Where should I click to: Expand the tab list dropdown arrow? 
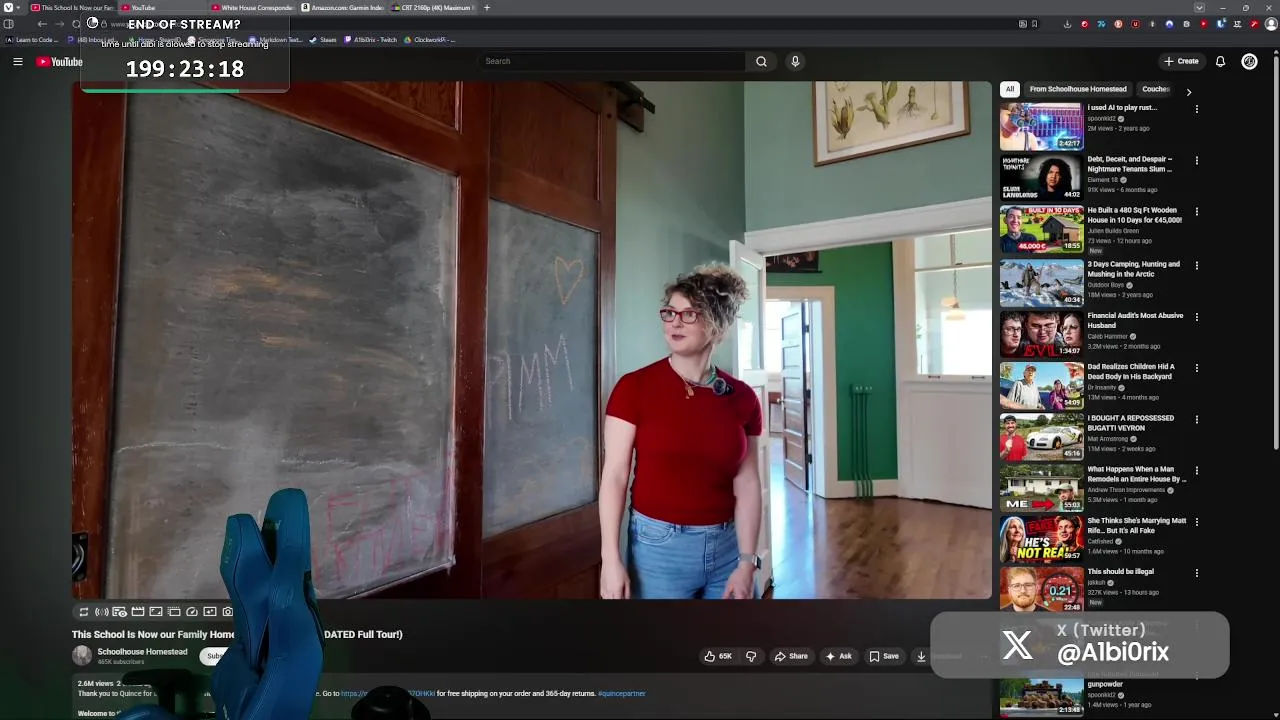1199,7
